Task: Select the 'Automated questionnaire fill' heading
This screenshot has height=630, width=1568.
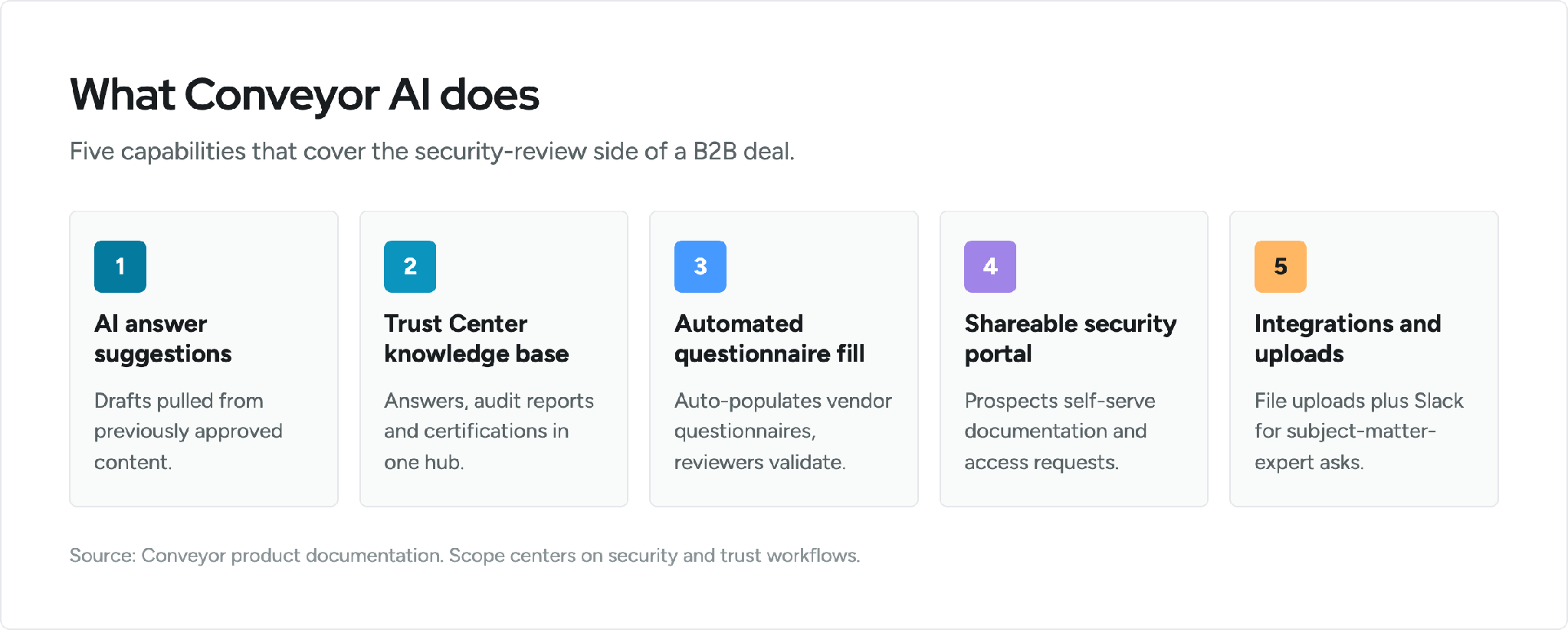Action: (x=769, y=339)
